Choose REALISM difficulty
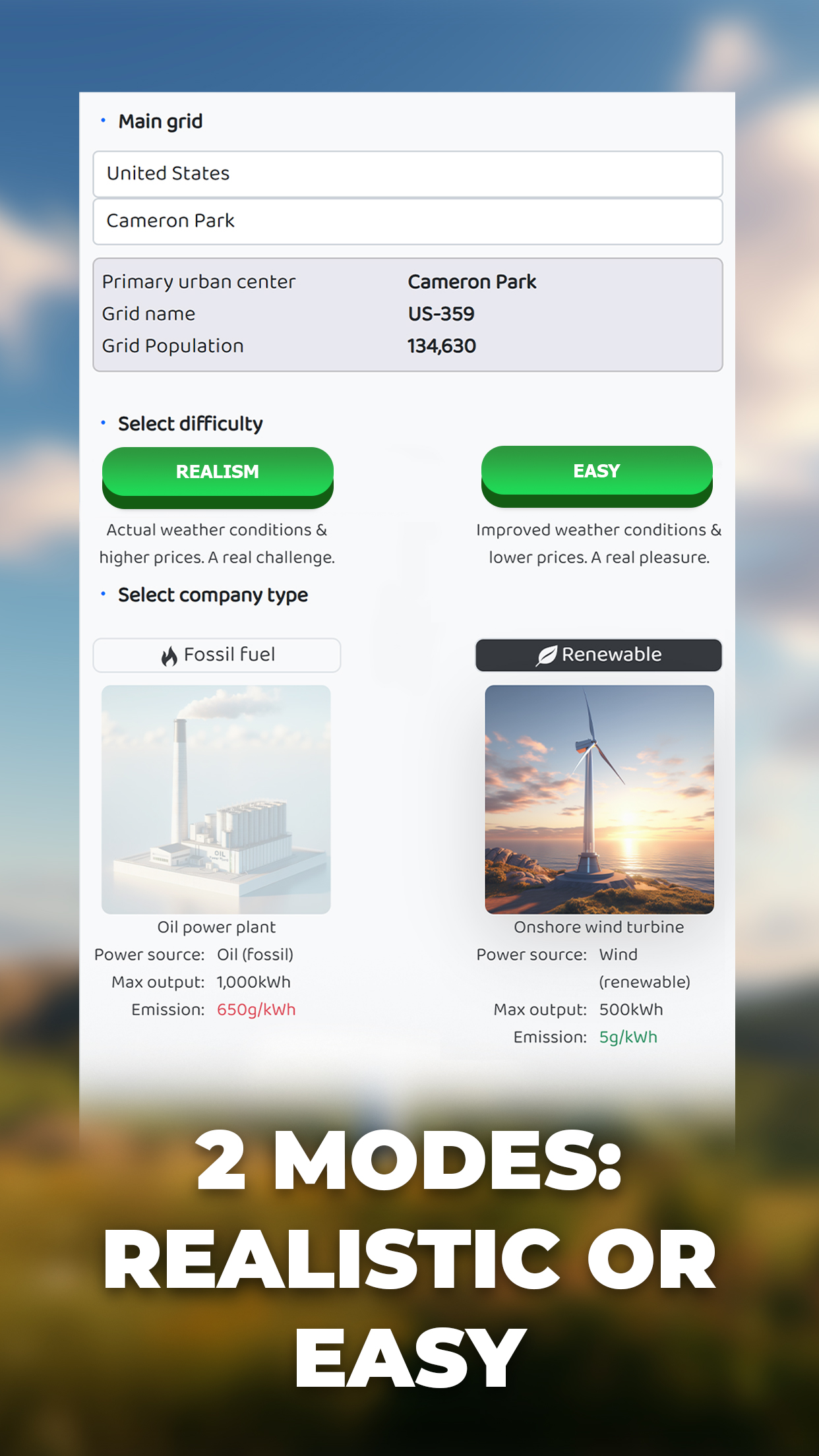This screenshot has width=819, height=1456. tap(218, 477)
